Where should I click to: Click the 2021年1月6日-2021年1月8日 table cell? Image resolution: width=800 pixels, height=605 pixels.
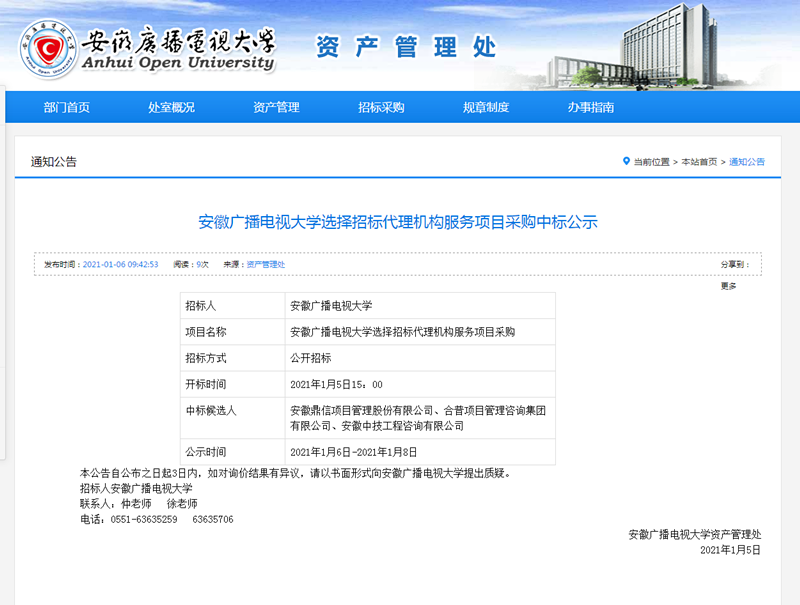[420, 452]
